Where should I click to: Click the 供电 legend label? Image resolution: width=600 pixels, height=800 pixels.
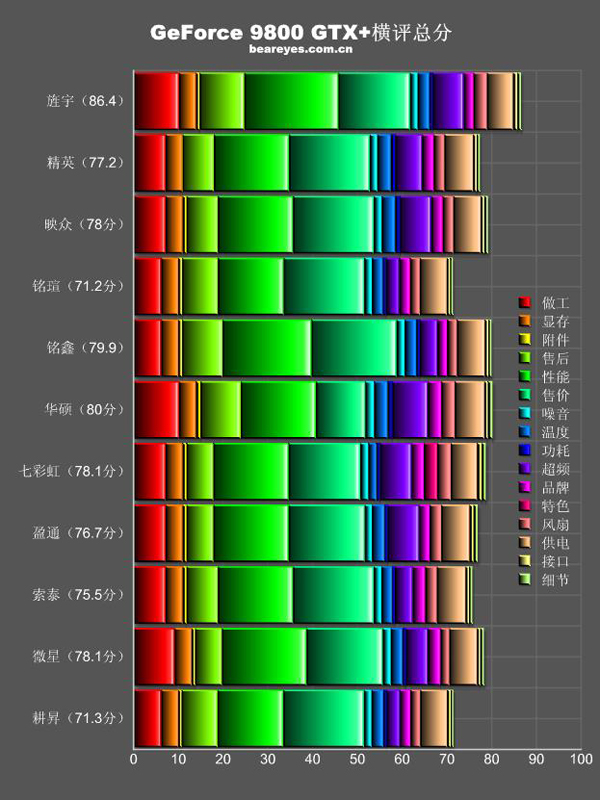(555, 542)
